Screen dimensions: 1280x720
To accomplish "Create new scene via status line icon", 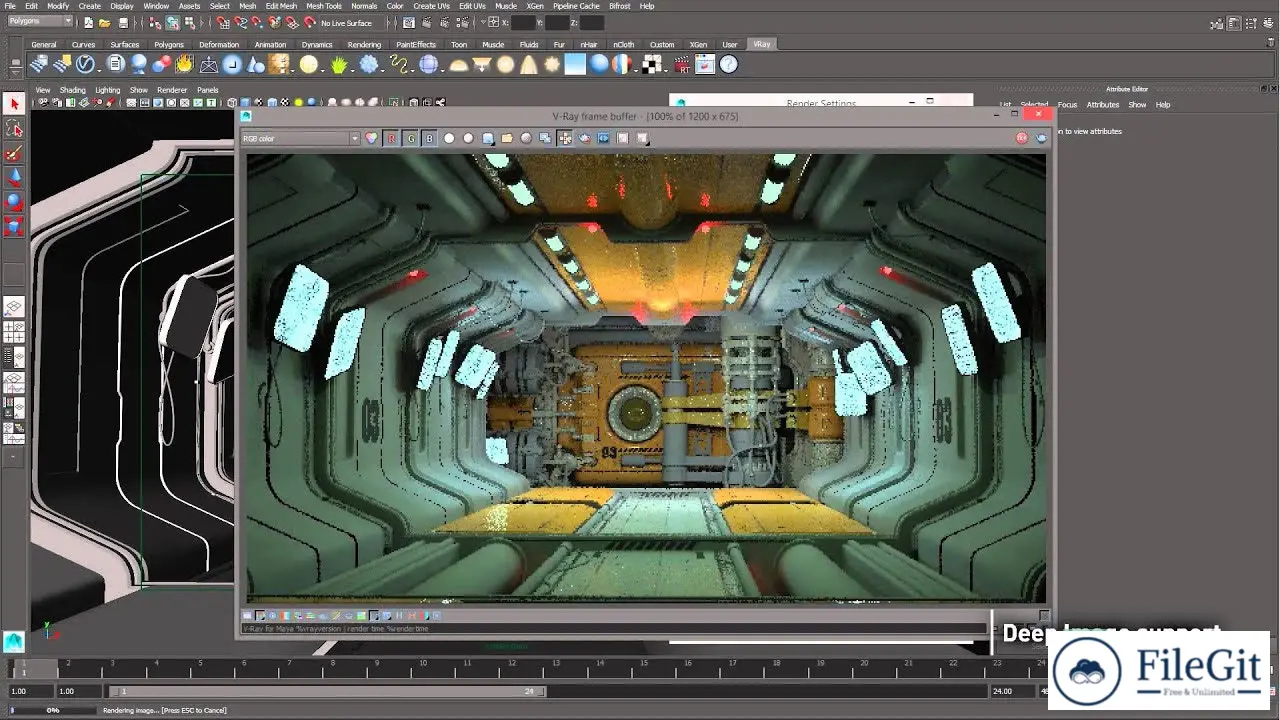I will tap(89, 22).
